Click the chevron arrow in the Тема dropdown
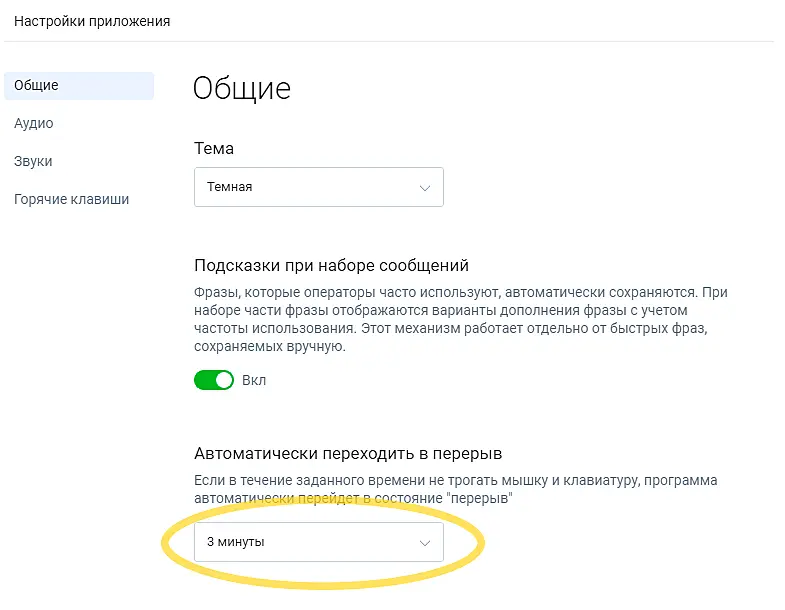 pos(425,188)
